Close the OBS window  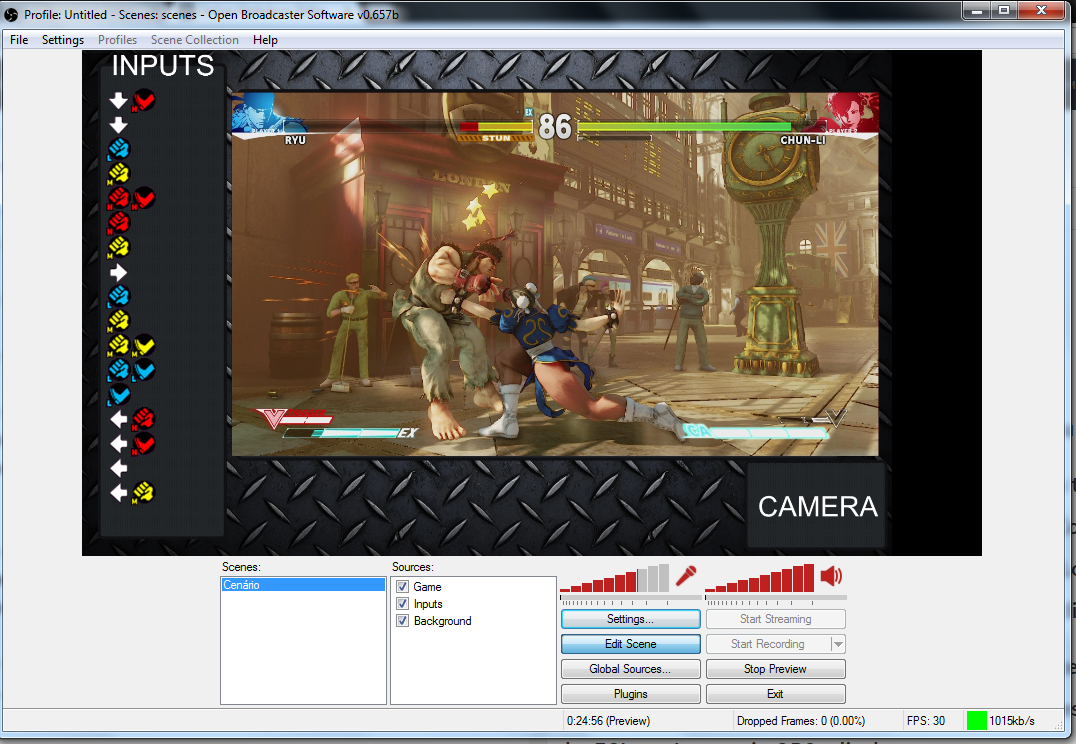(x=1041, y=10)
